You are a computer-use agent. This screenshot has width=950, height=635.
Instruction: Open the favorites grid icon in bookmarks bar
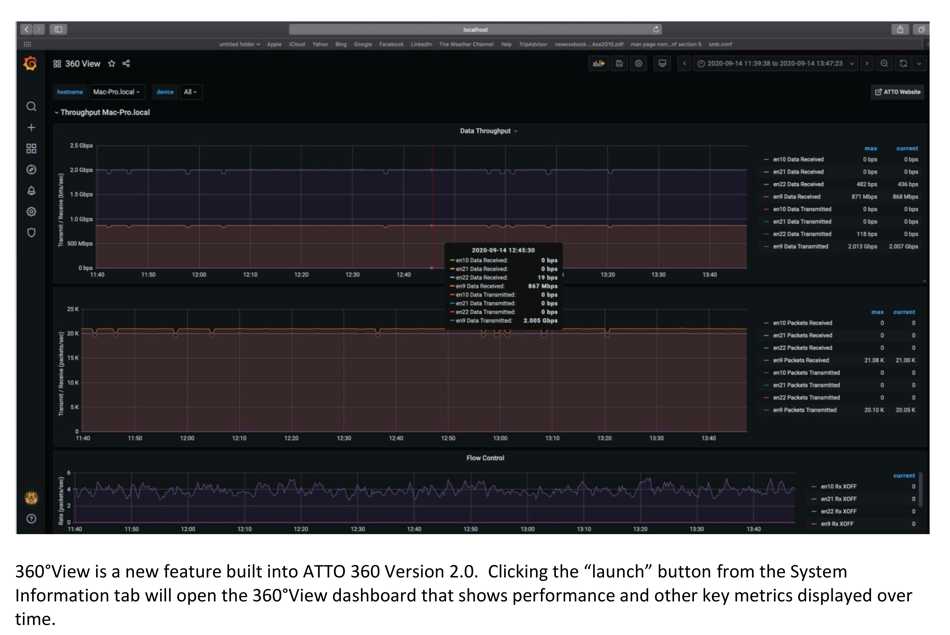click(x=27, y=44)
